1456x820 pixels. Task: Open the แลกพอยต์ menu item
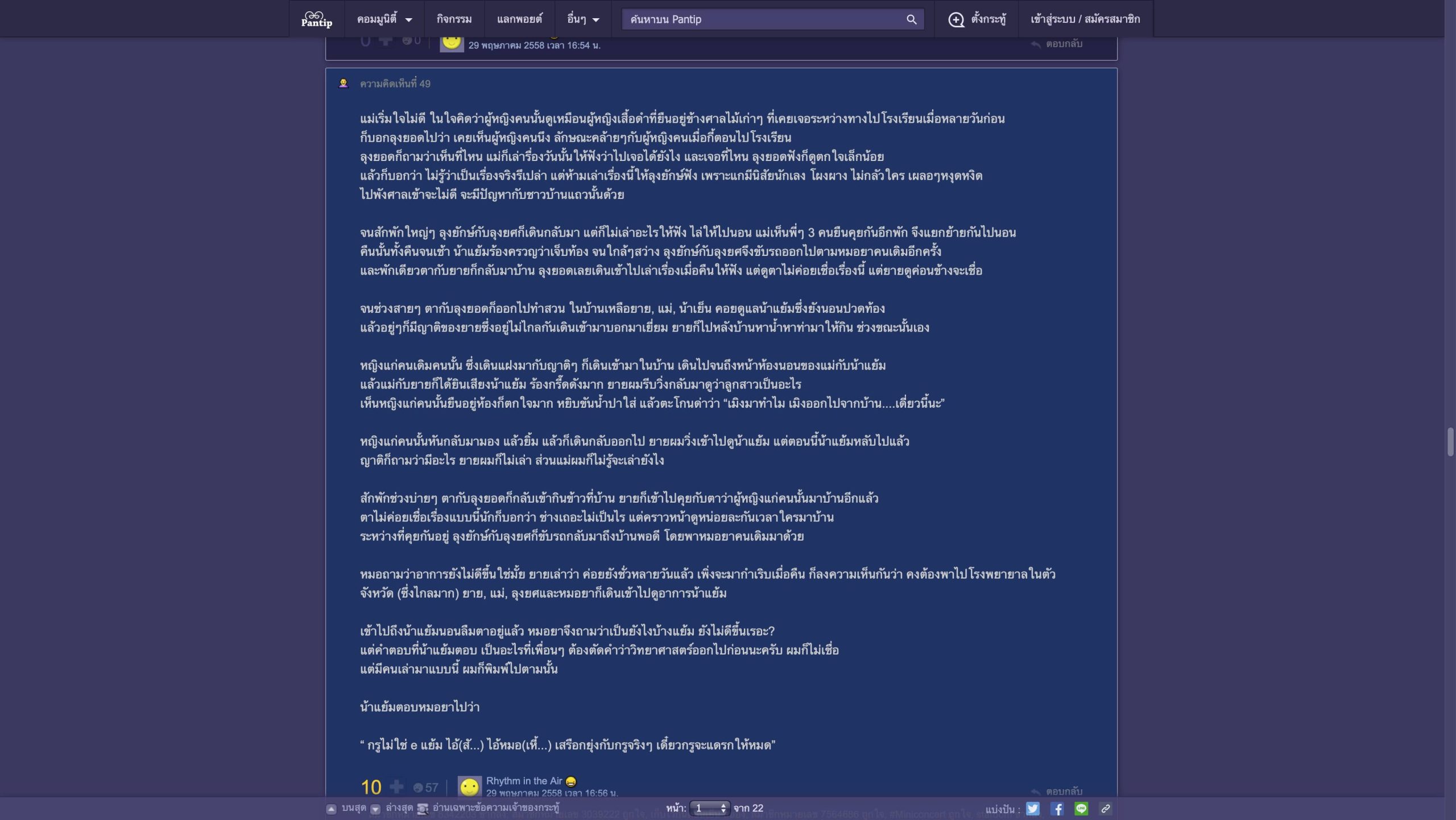click(519, 19)
